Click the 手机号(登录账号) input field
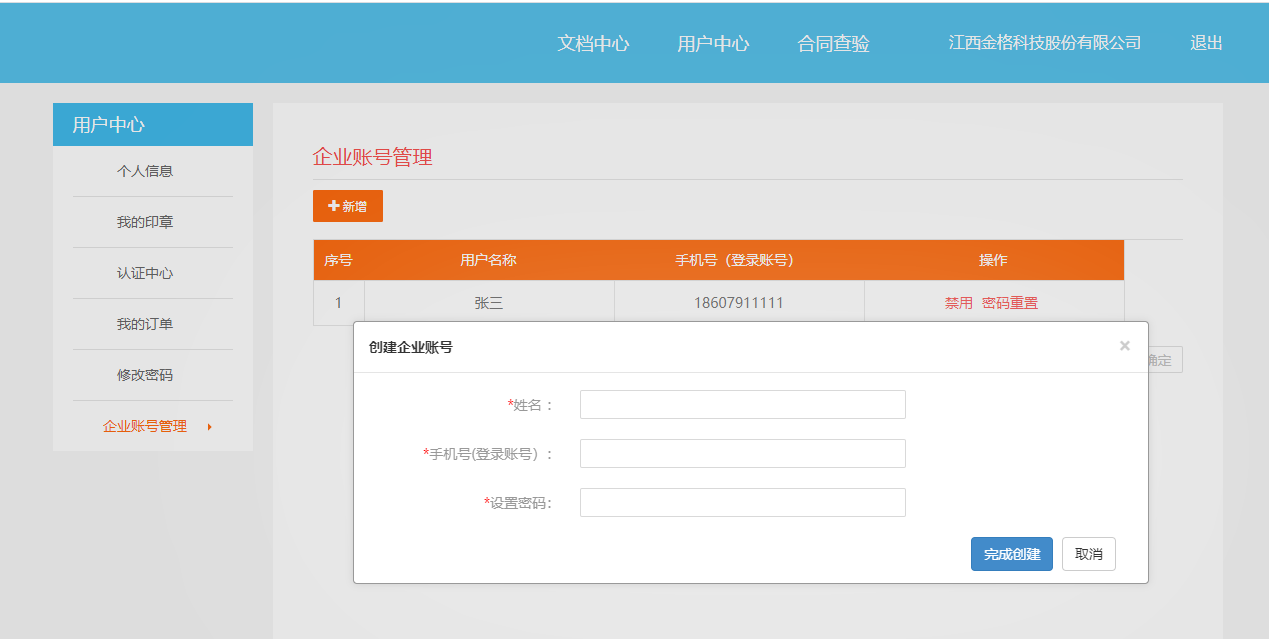The height and width of the screenshot is (639, 1269). (742, 454)
